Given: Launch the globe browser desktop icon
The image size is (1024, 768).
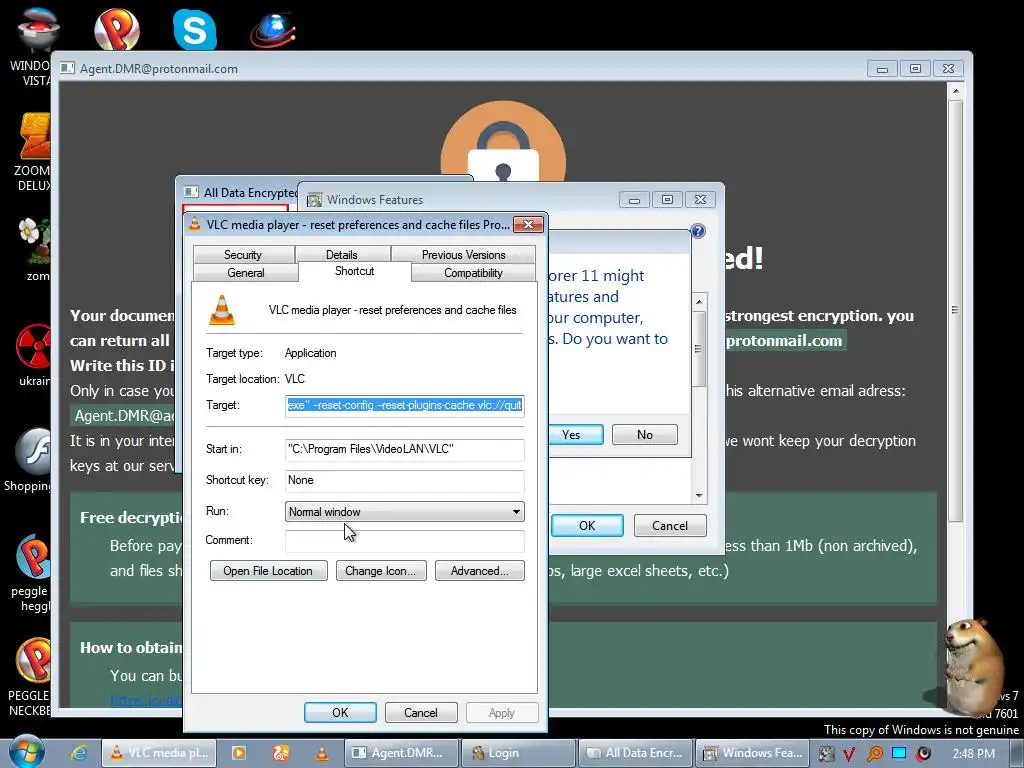Looking at the screenshot, I should pos(273,30).
